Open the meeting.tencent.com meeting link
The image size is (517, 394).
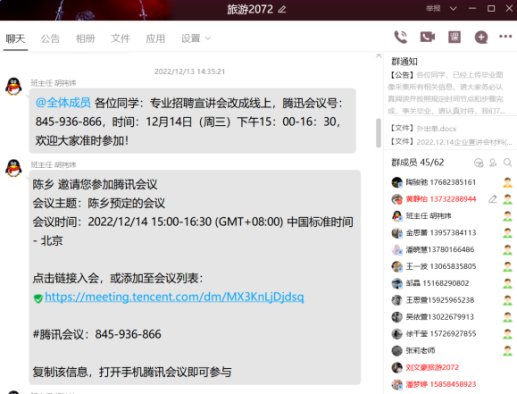(x=174, y=297)
